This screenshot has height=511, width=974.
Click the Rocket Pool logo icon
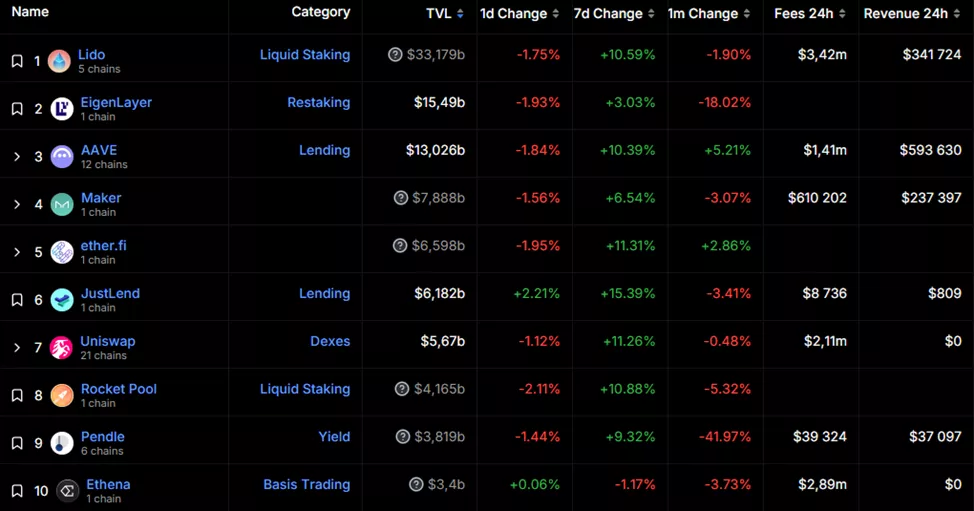(62, 396)
